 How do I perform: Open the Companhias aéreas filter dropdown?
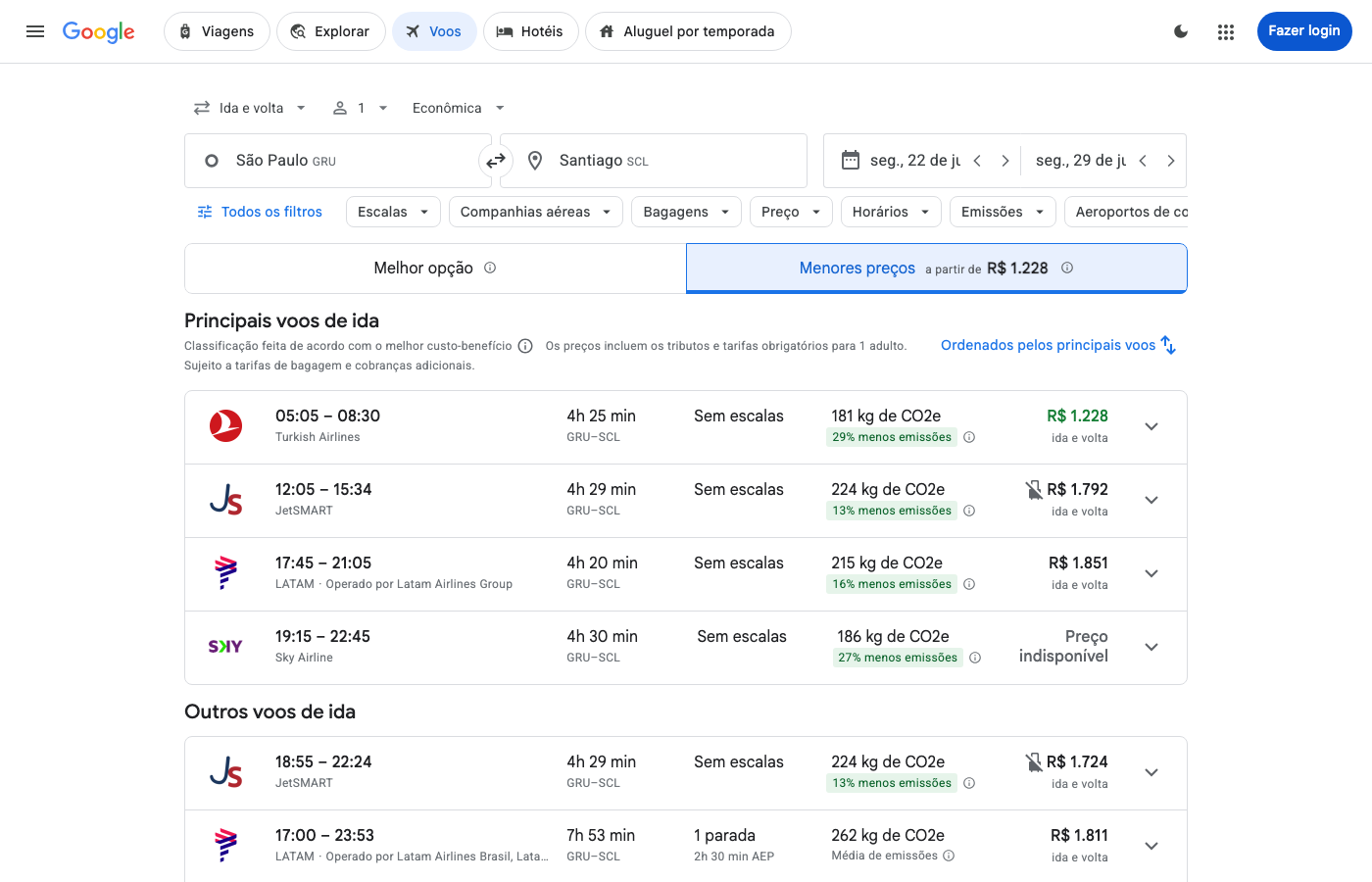(x=536, y=212)
